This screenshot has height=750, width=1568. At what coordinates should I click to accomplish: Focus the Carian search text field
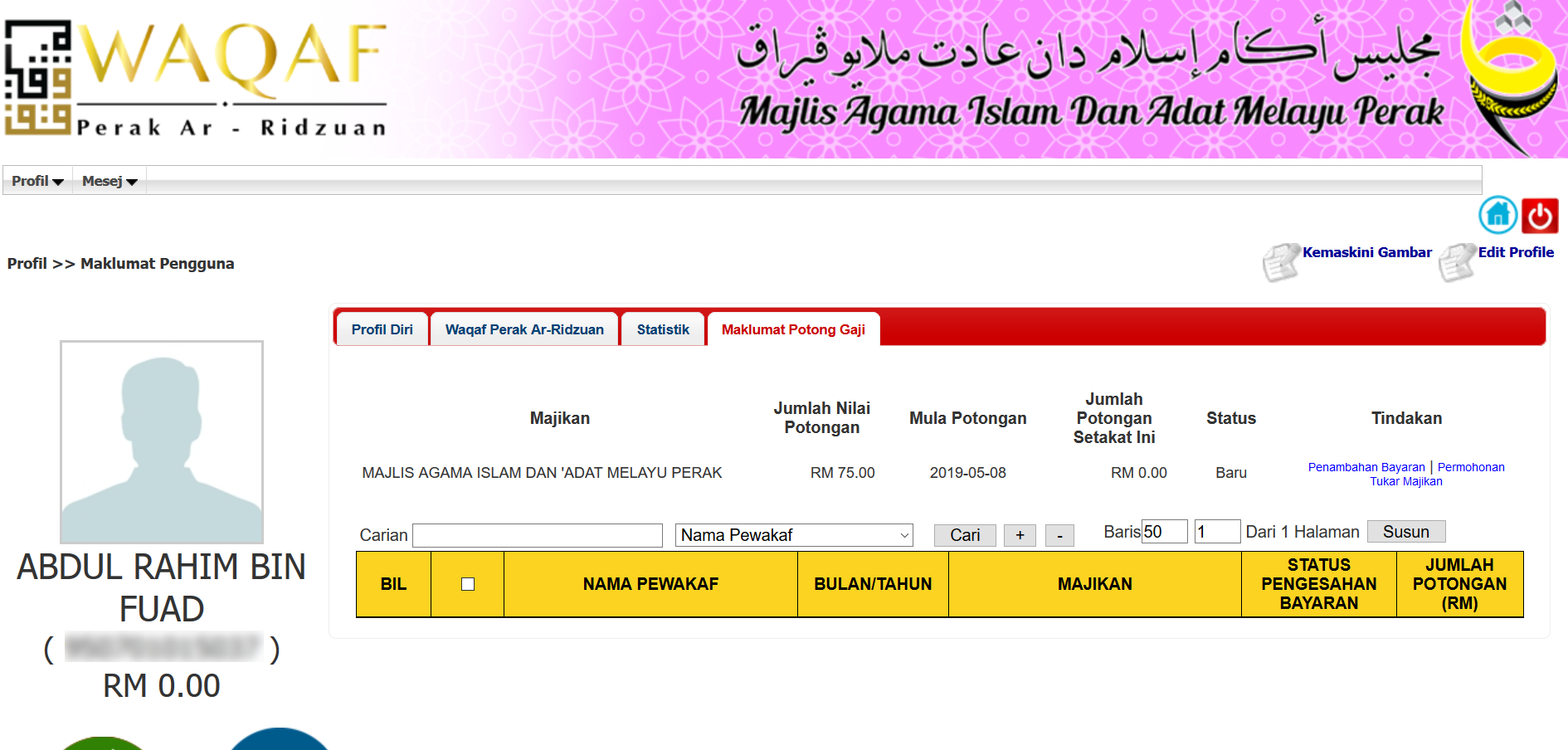(538, 535)
